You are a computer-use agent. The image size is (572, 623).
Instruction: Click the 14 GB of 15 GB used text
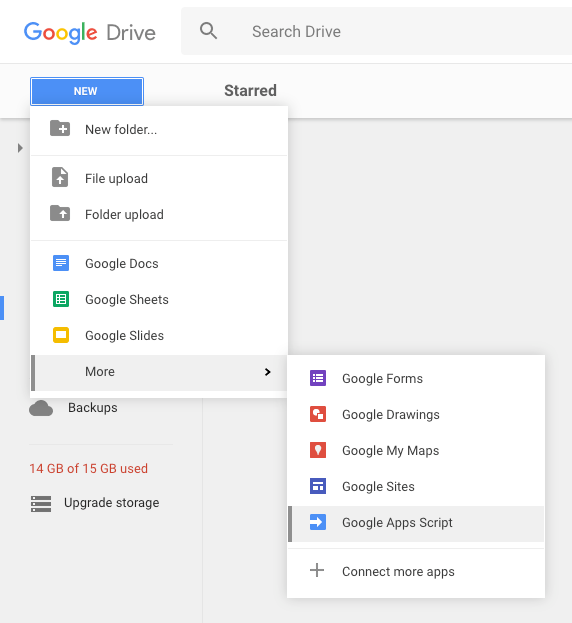point(89,468)
